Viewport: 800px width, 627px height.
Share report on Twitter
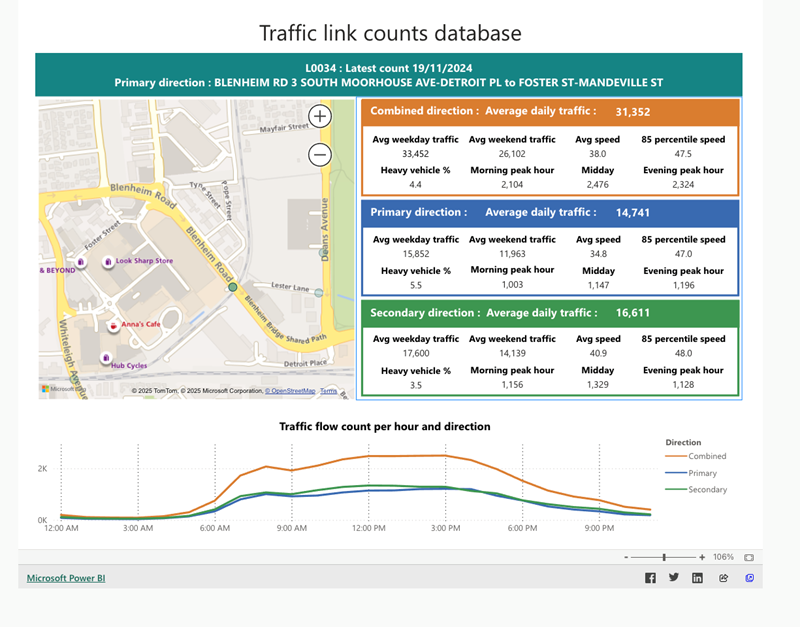(x=674, y=578)
